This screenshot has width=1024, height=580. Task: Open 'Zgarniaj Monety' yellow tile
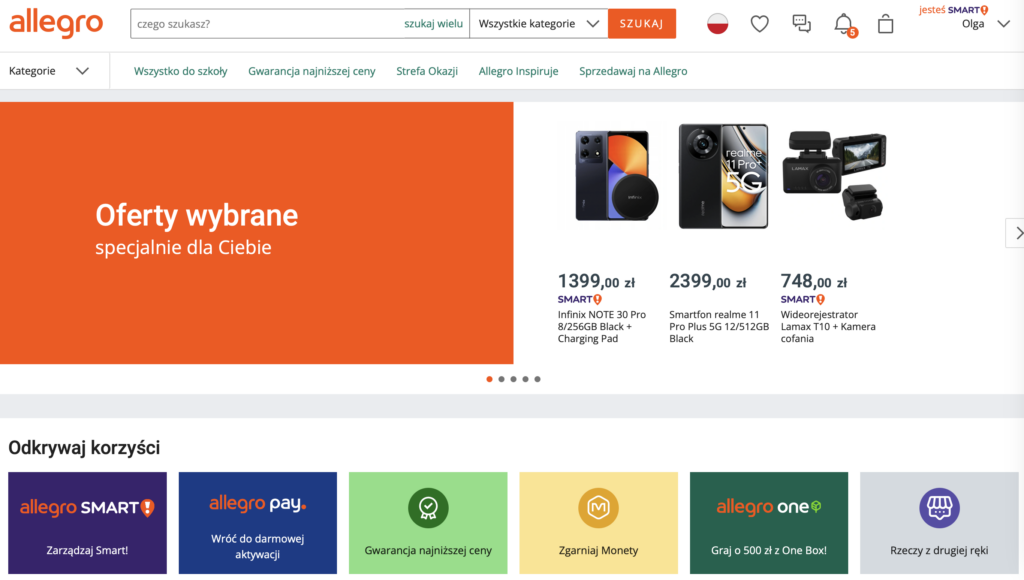(598, 523)
